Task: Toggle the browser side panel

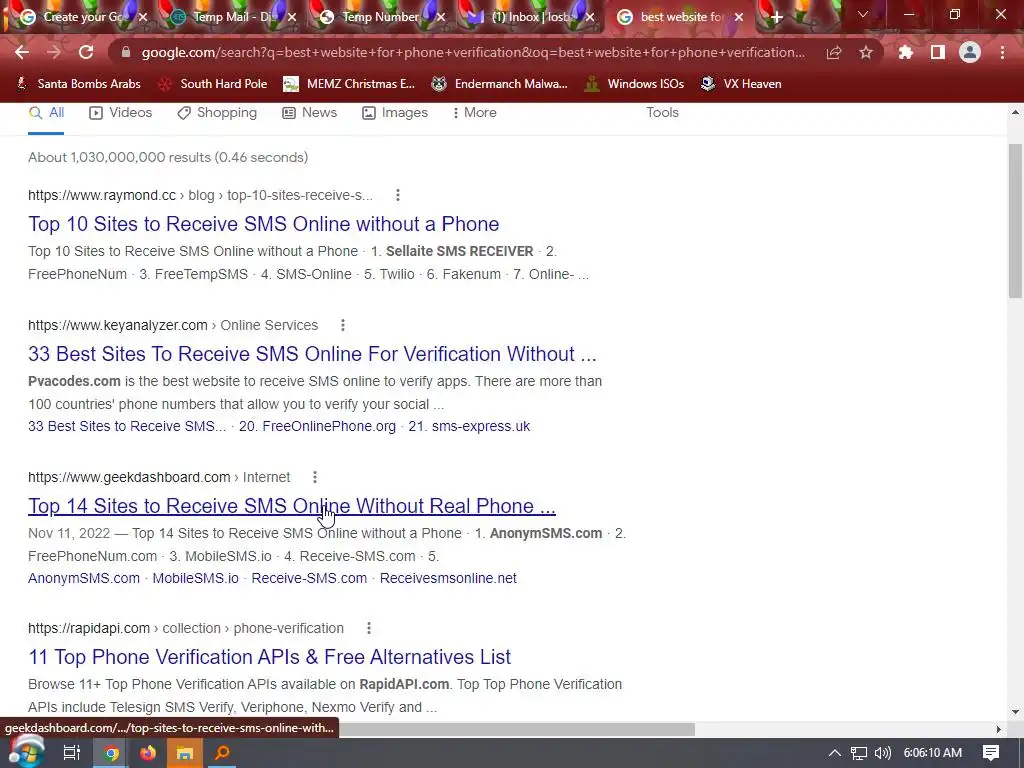Action: click(x=938, y=52)
